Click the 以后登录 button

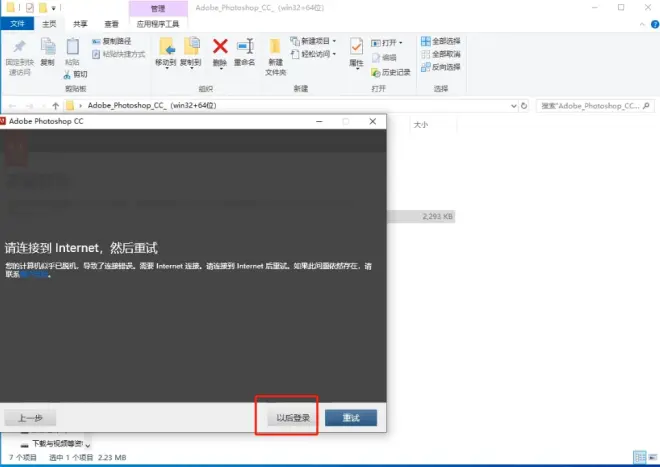click(293, 418)
